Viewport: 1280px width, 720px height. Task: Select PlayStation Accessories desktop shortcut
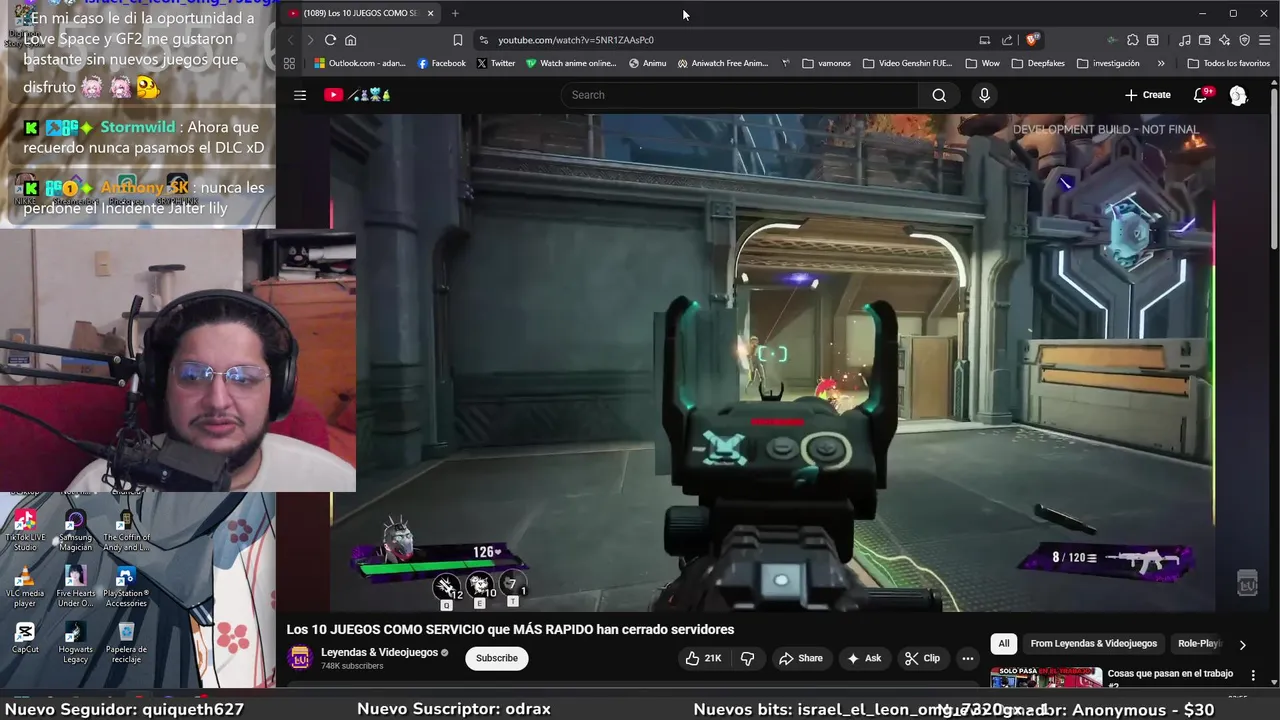[x=126, y=587]
